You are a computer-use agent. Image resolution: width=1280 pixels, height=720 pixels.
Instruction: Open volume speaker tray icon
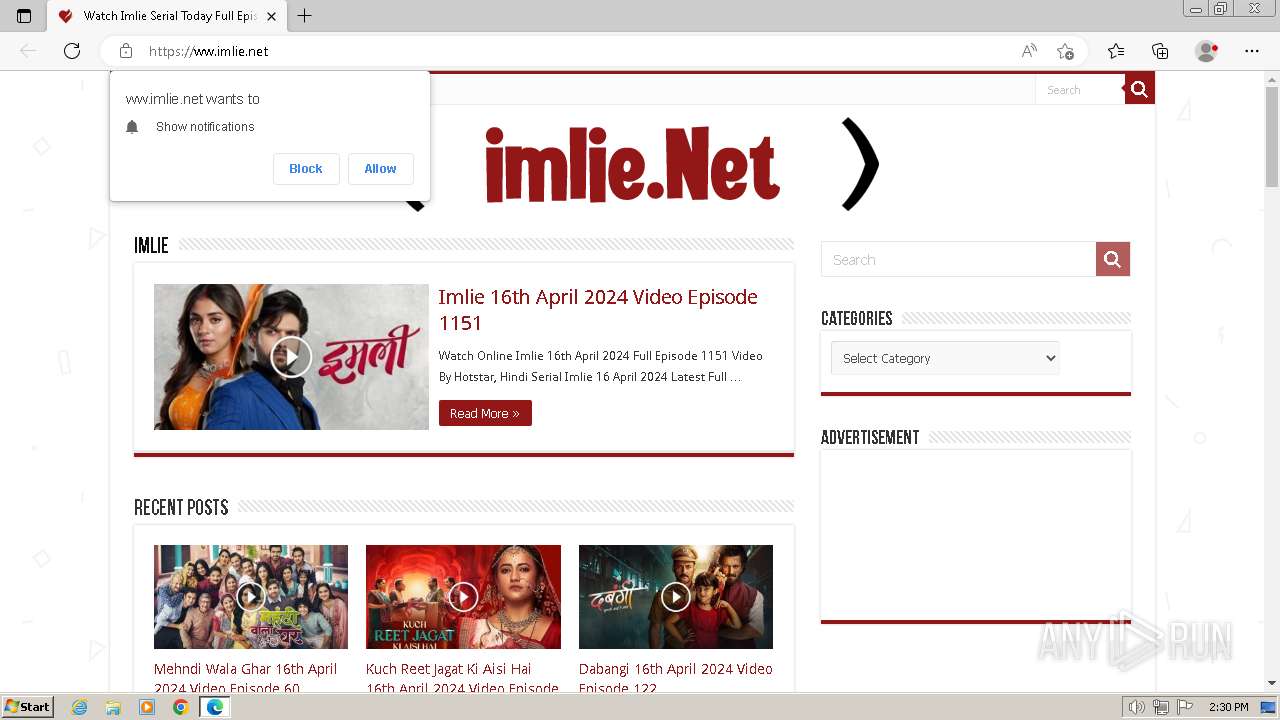coord(1137,707)
